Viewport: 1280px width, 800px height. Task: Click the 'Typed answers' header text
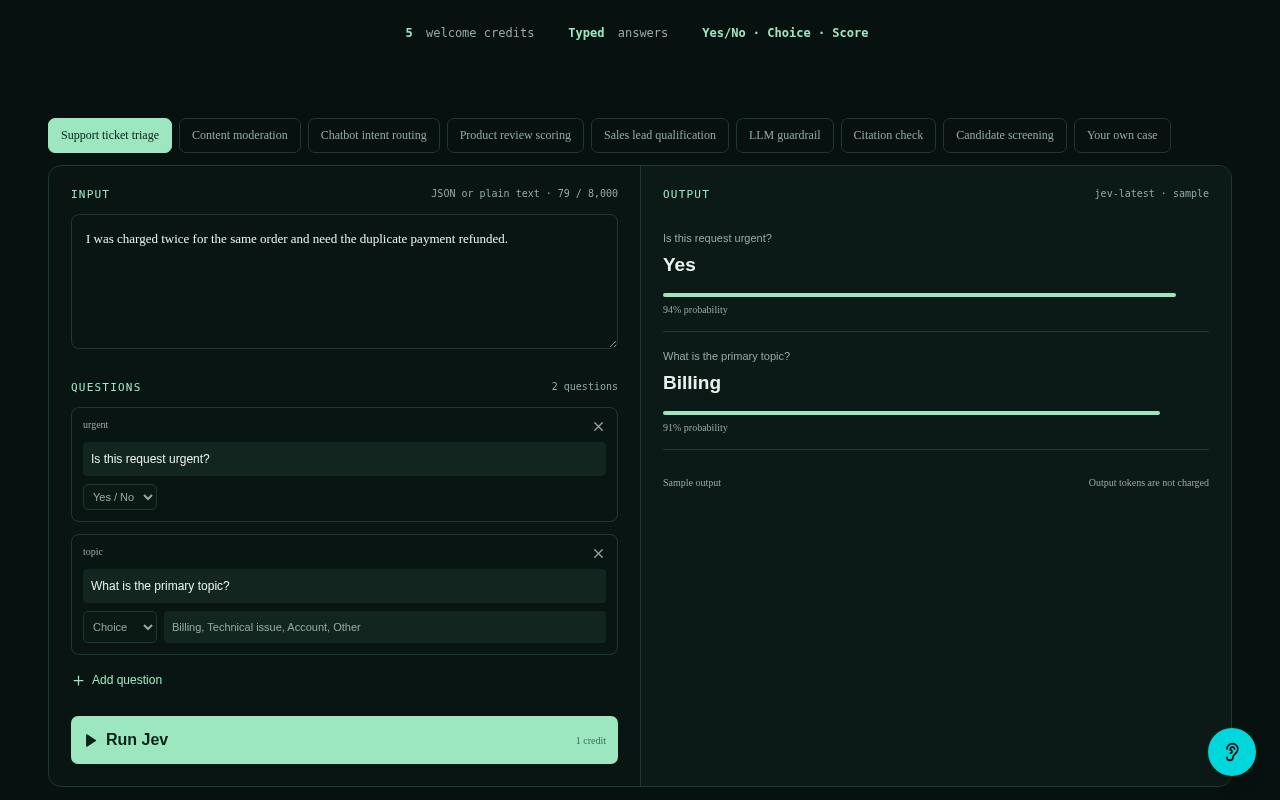pos(618,33)
